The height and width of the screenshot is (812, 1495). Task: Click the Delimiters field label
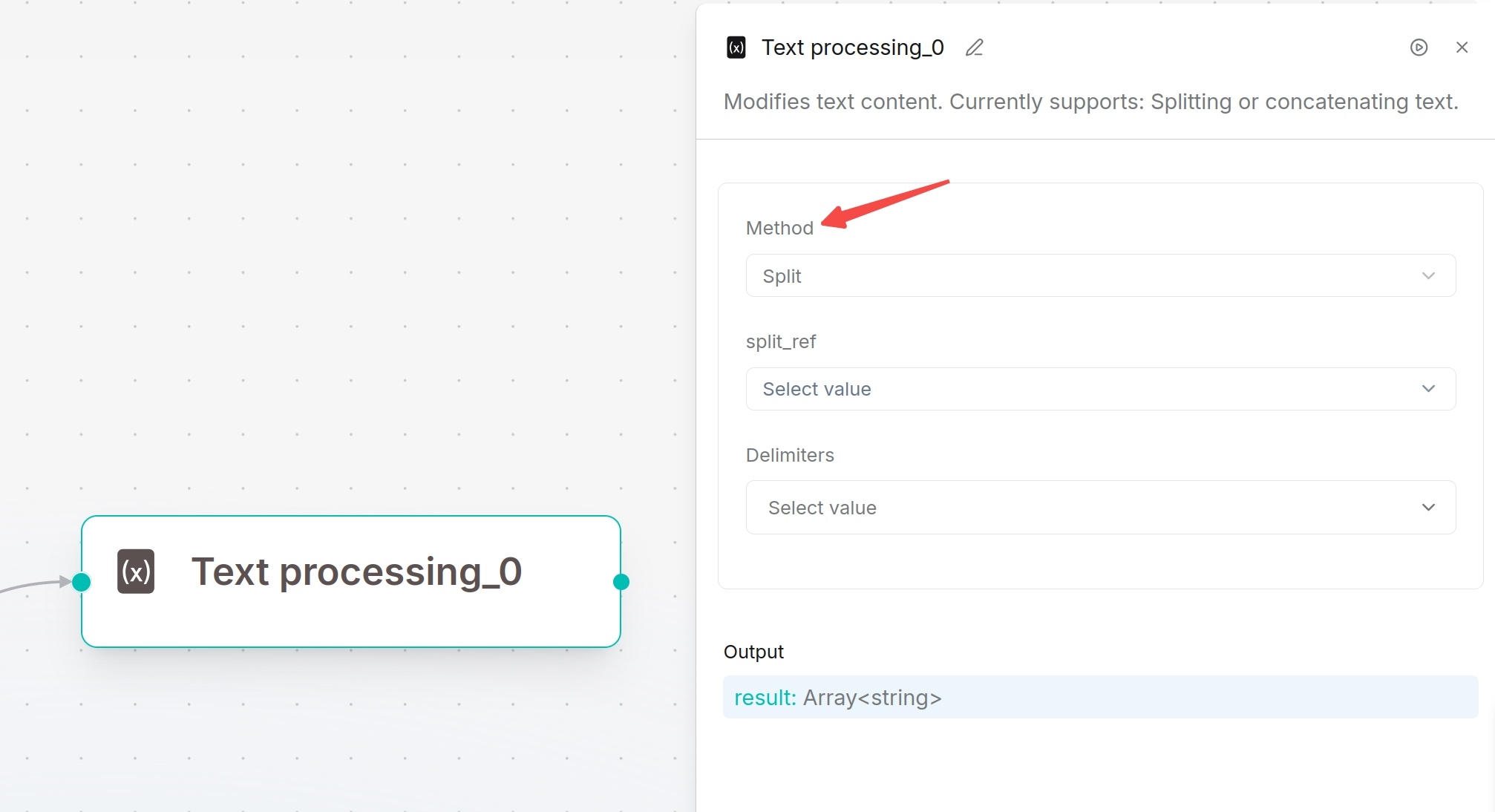[x=790, y=455]
